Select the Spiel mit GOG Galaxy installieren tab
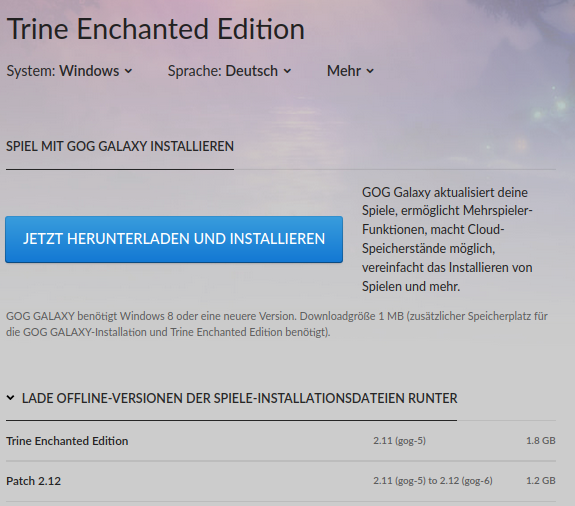 pyautogui.click(x=120, y=146)
